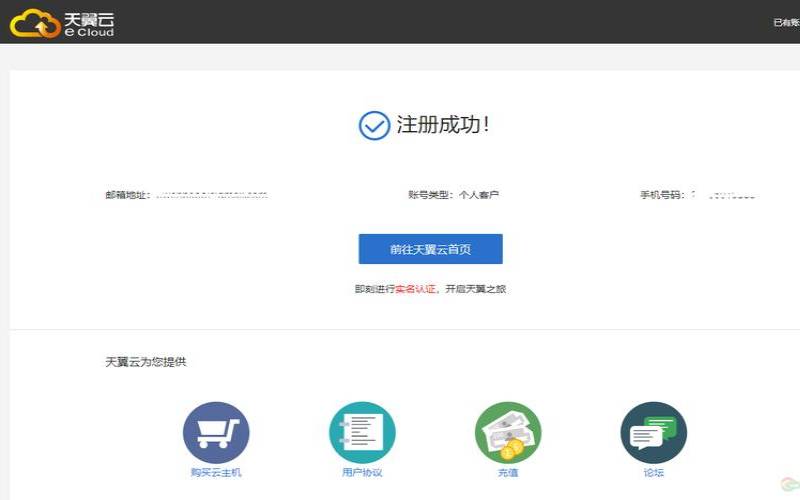Open the 论坛 chat bubbles icon
The width and height of the screenshot is (800, 500).
click(x=654, y=433)
